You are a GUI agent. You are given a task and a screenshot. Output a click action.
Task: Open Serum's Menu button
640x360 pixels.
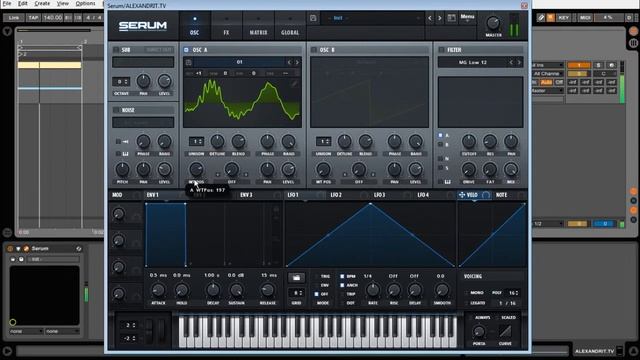467,17
